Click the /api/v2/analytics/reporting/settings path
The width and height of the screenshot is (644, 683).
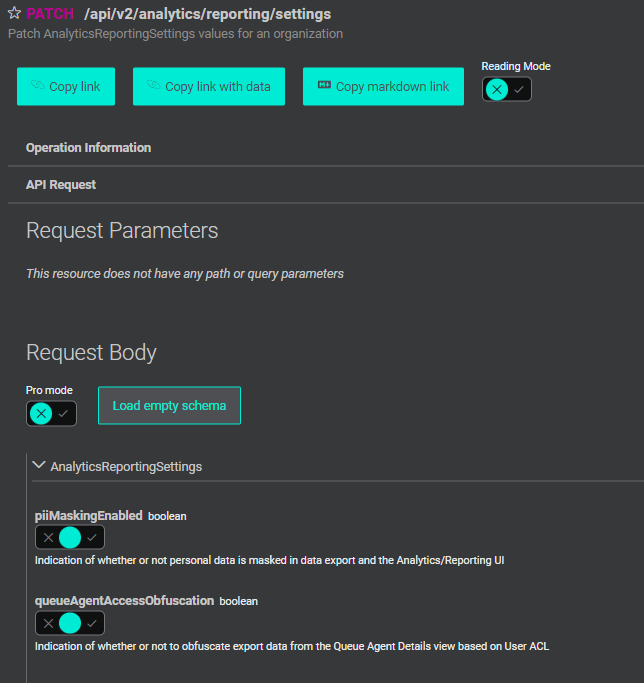(207, 14)
